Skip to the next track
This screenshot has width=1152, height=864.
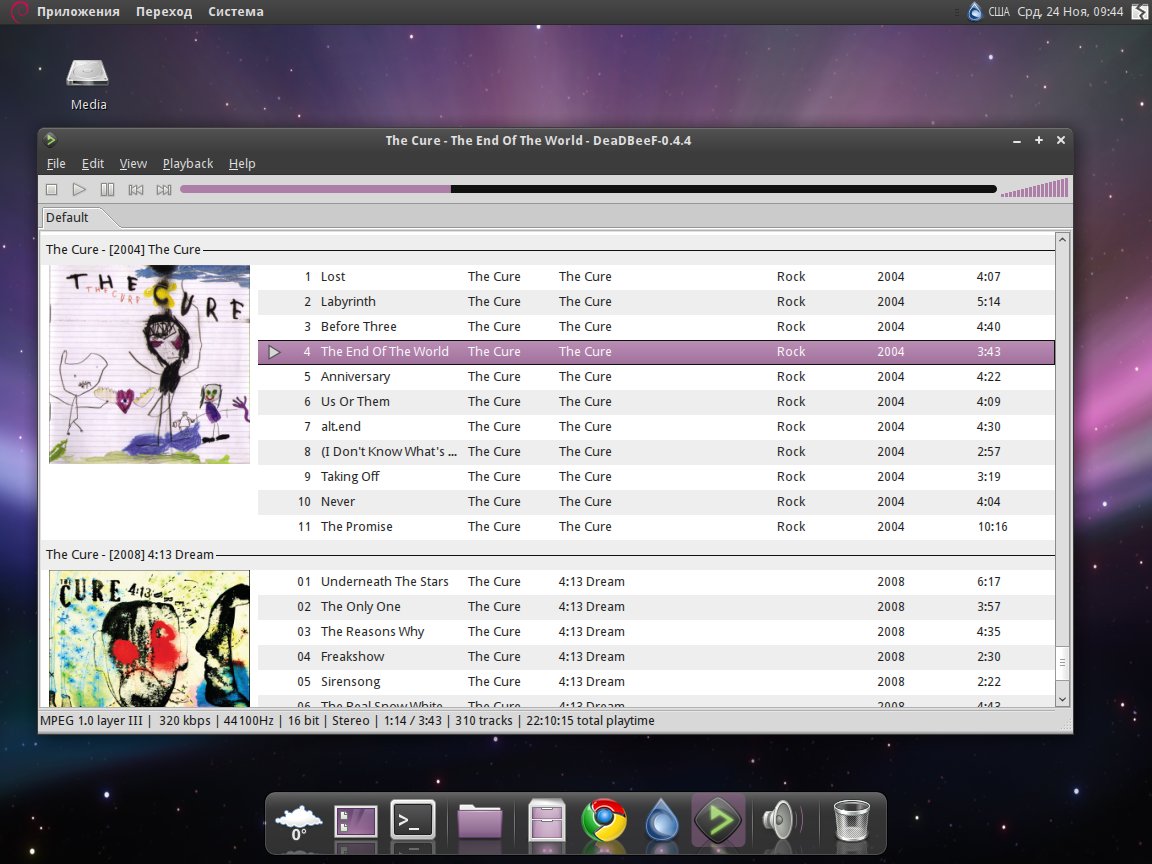(x=164, y=190)
